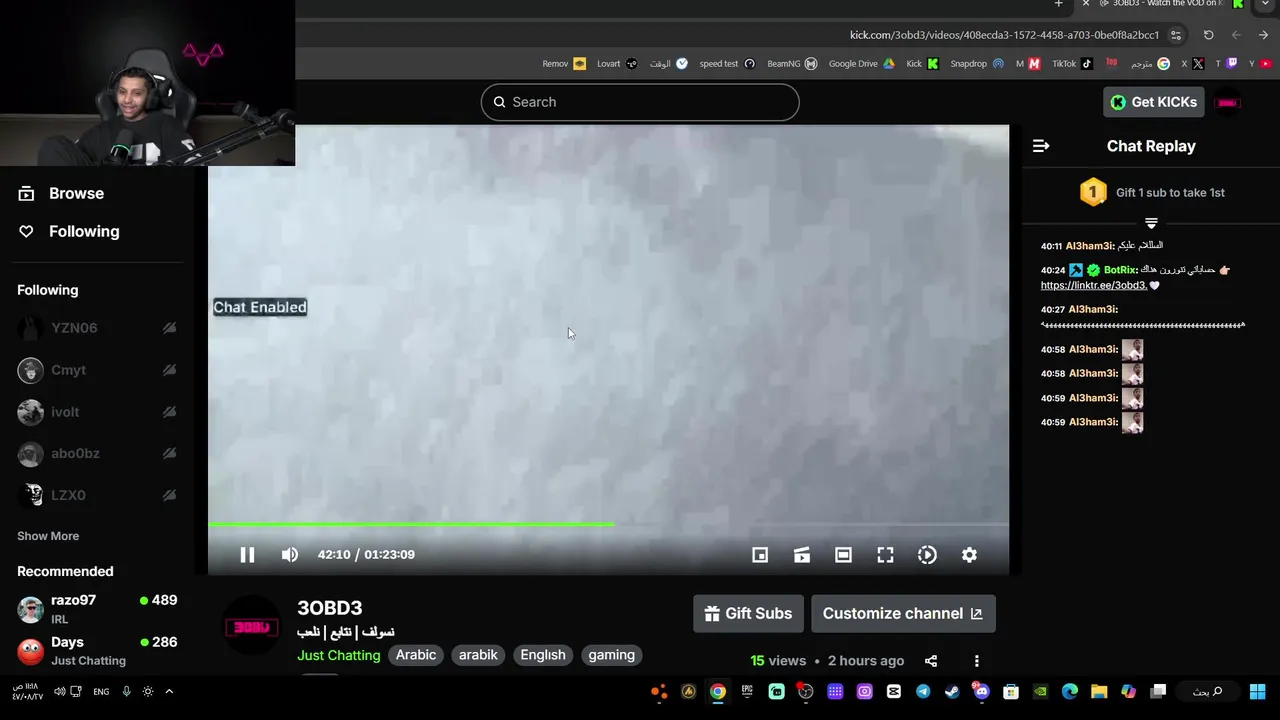Viewport: 1280px width, 720px height.
Task: Enter fullscreen video mode
Action: 885,555
